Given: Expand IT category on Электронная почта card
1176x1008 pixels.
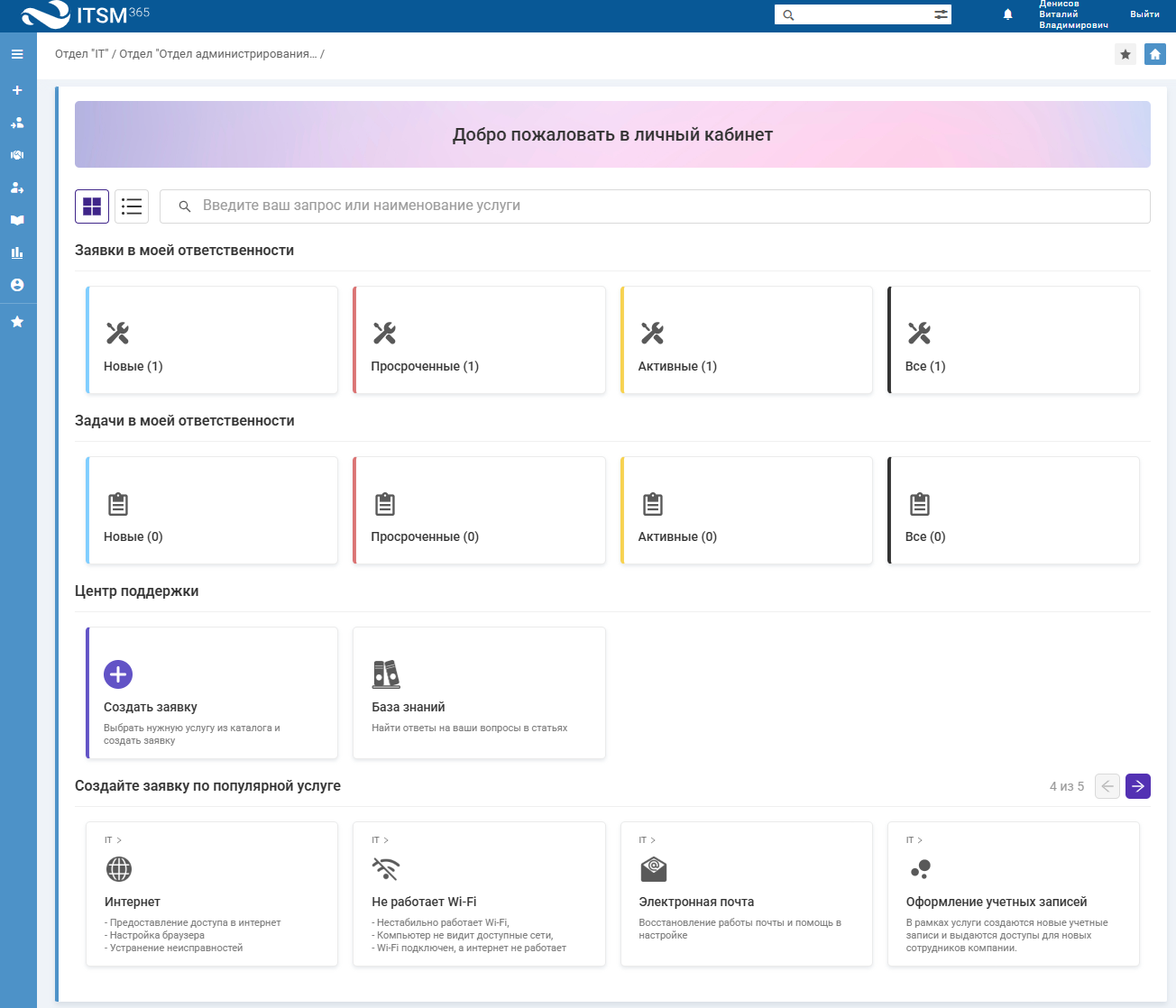Looking at the screenshot, I should tap(648, 840).
